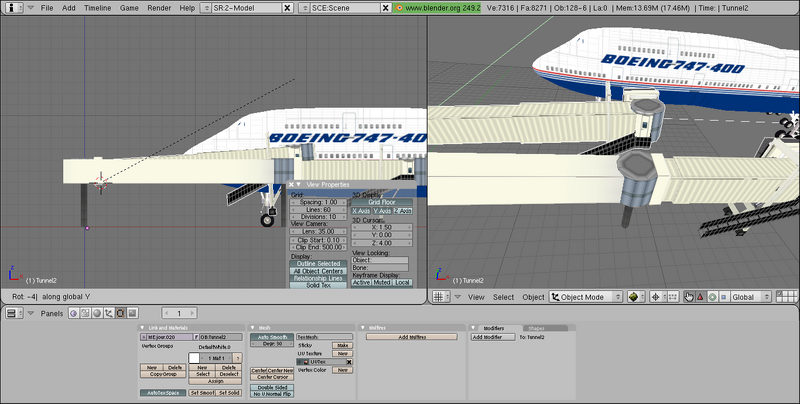Screen dimensions: 800x404
Task: Click the pivot point crosshair icon
Action: tap(656, 296)
